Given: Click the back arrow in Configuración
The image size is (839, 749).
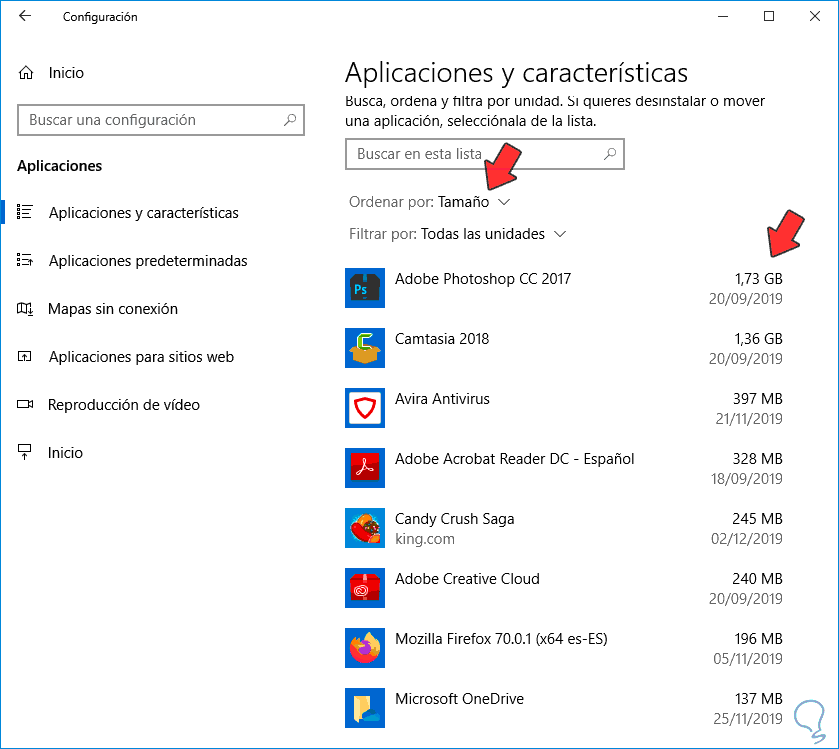Looking at the screenshot, I should tap(25, 16).
